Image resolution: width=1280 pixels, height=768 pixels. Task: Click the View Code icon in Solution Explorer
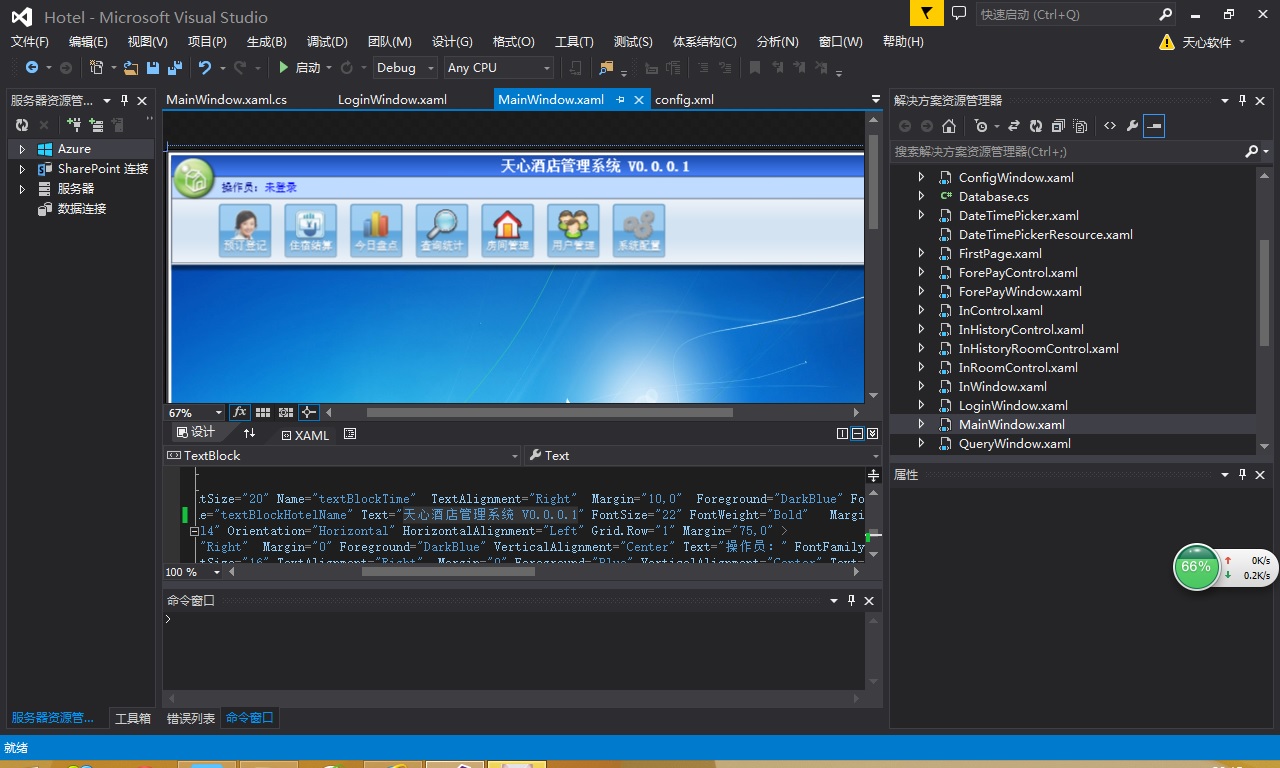[x=1109, y=126]
